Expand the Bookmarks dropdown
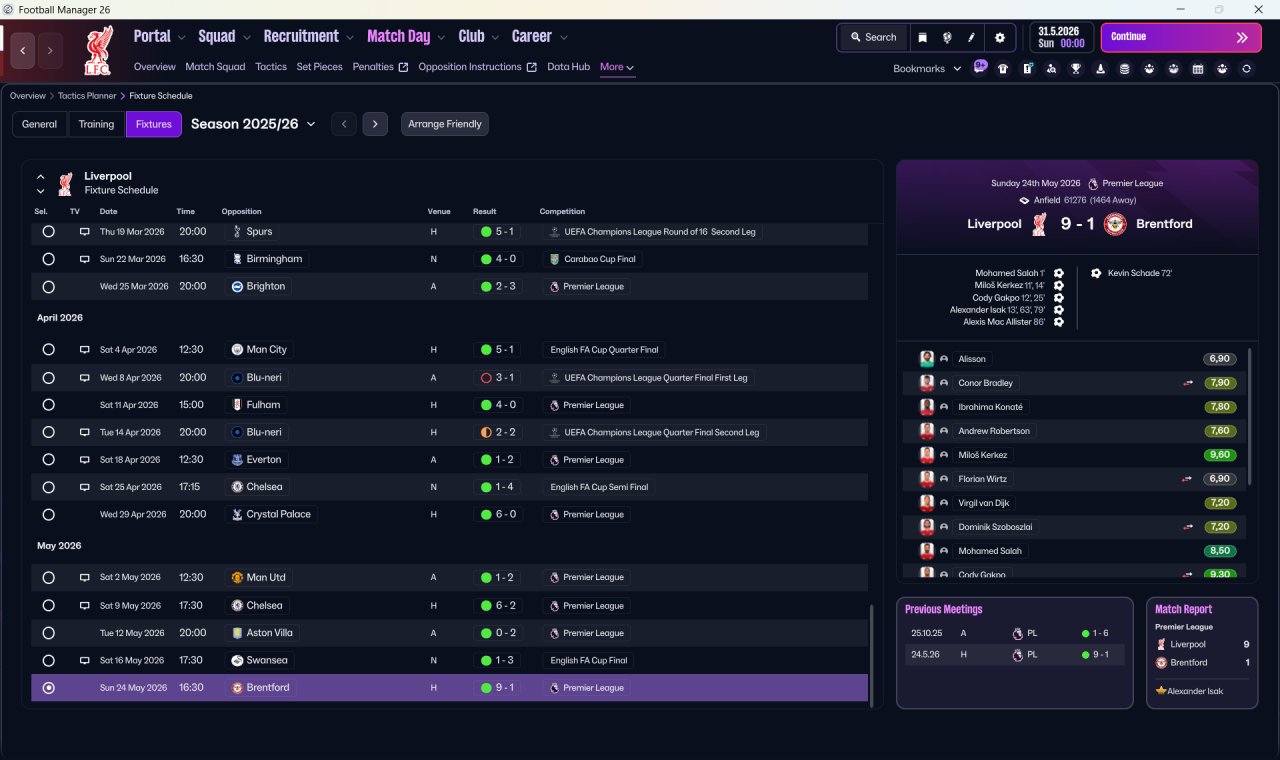The image size is (1280, 760). pos(927,68)
